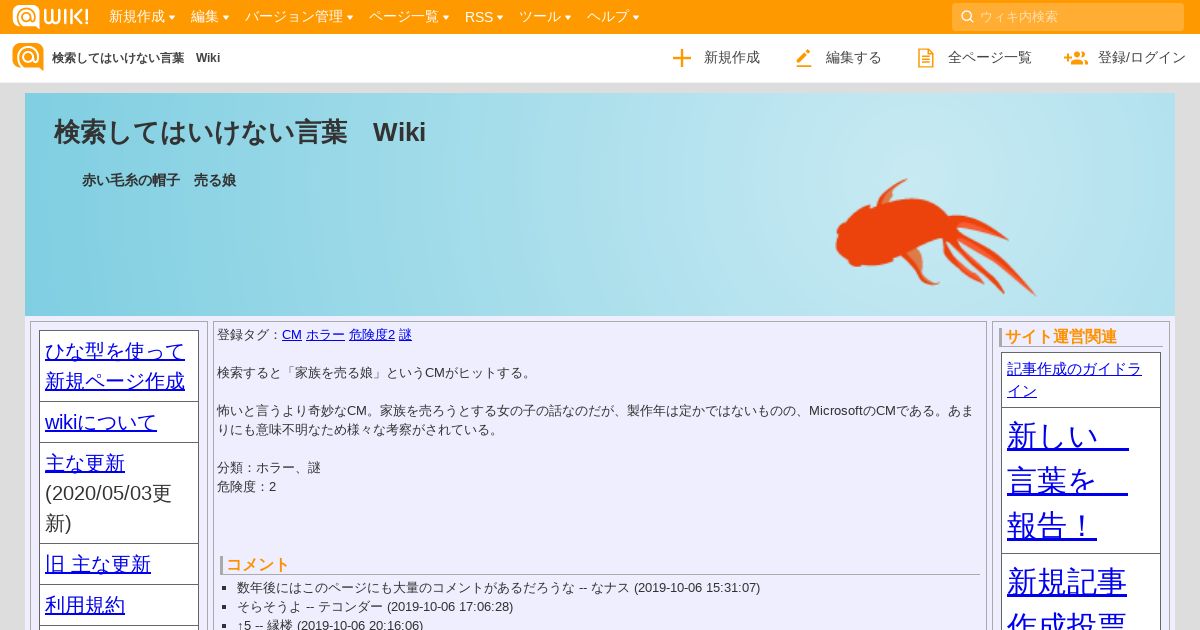
Task: Expand the バージョン管理 menu
Action: click(299, 16)
